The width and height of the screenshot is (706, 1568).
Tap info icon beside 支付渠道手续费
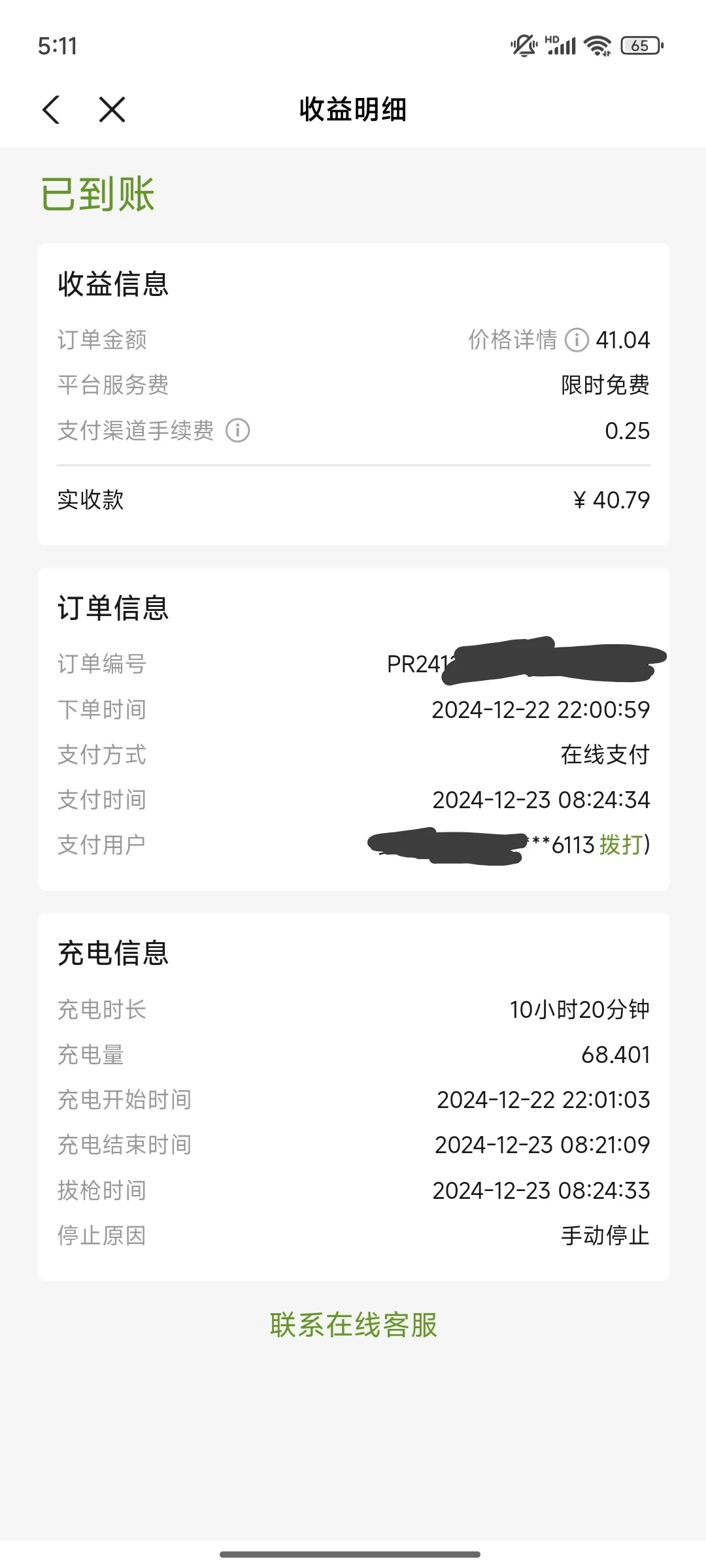pyautogui.click(x=238, y=431)
